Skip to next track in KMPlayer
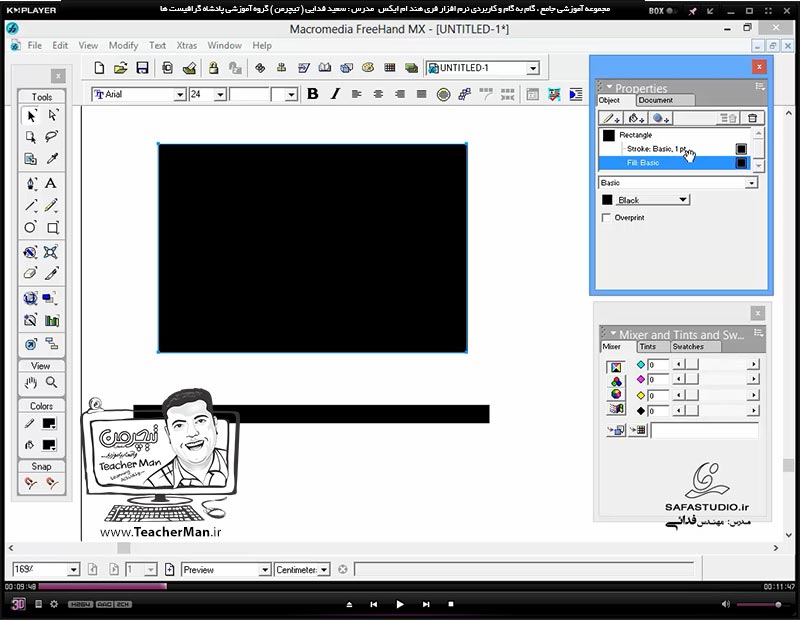This screenshot has width=800, height=621. click(x=426, y=604)
